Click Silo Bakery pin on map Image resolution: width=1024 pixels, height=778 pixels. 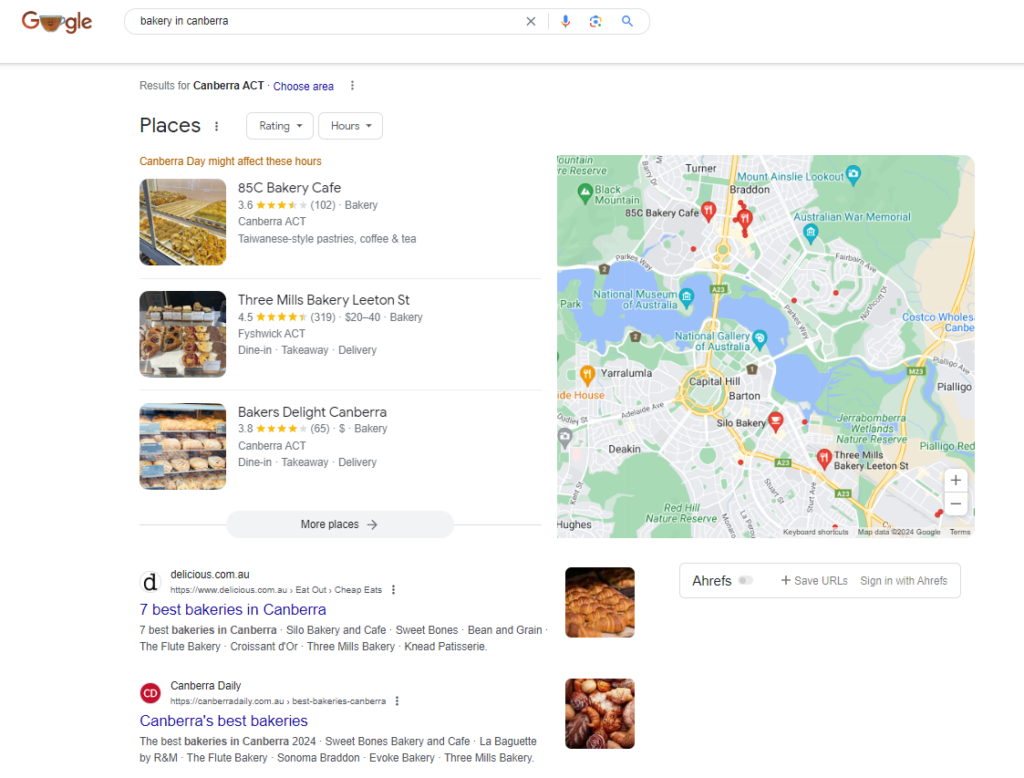pyautogui.click(x=775, y=420)
